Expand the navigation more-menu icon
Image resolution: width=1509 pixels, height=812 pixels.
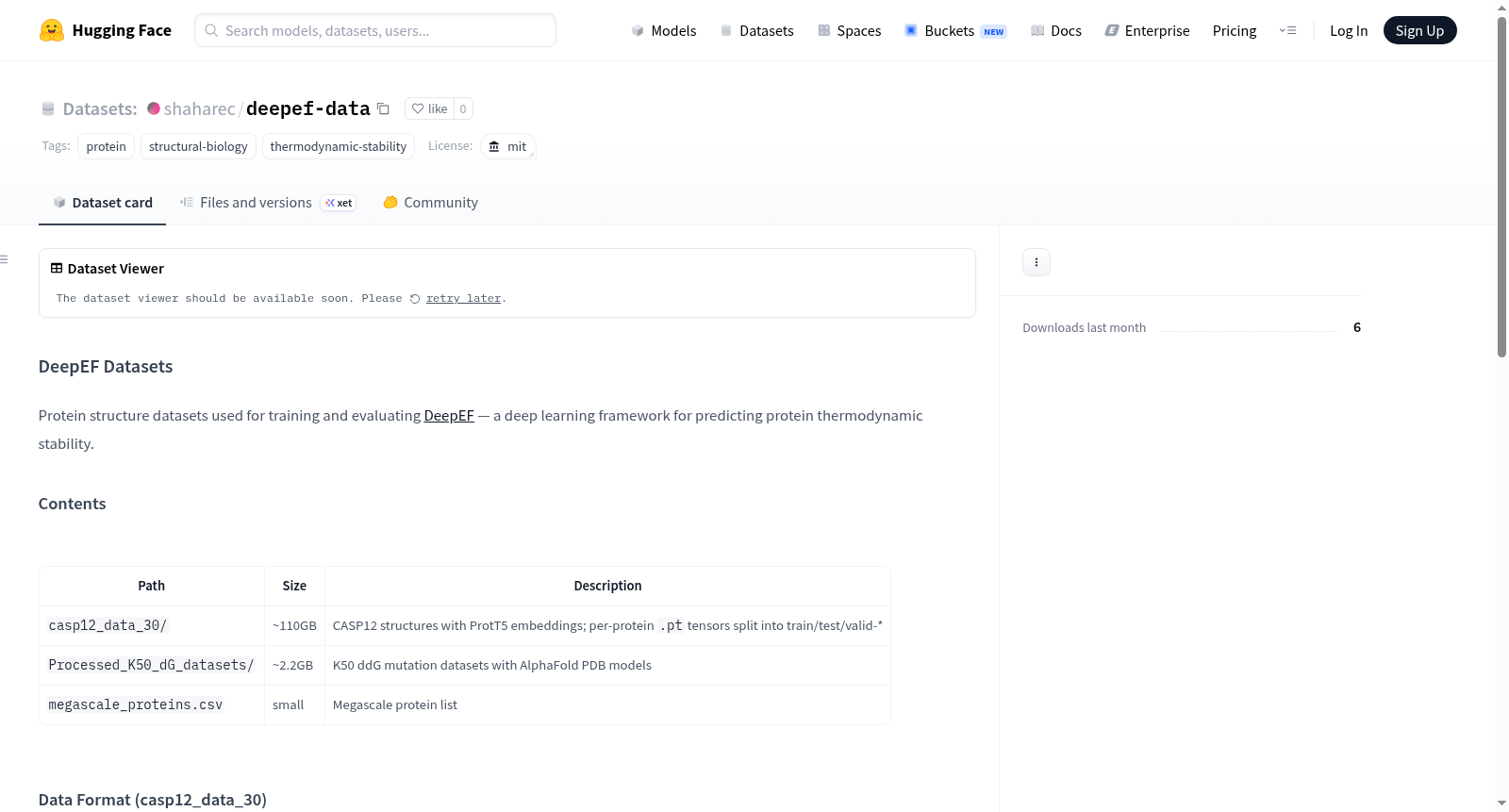point(1287,30)
